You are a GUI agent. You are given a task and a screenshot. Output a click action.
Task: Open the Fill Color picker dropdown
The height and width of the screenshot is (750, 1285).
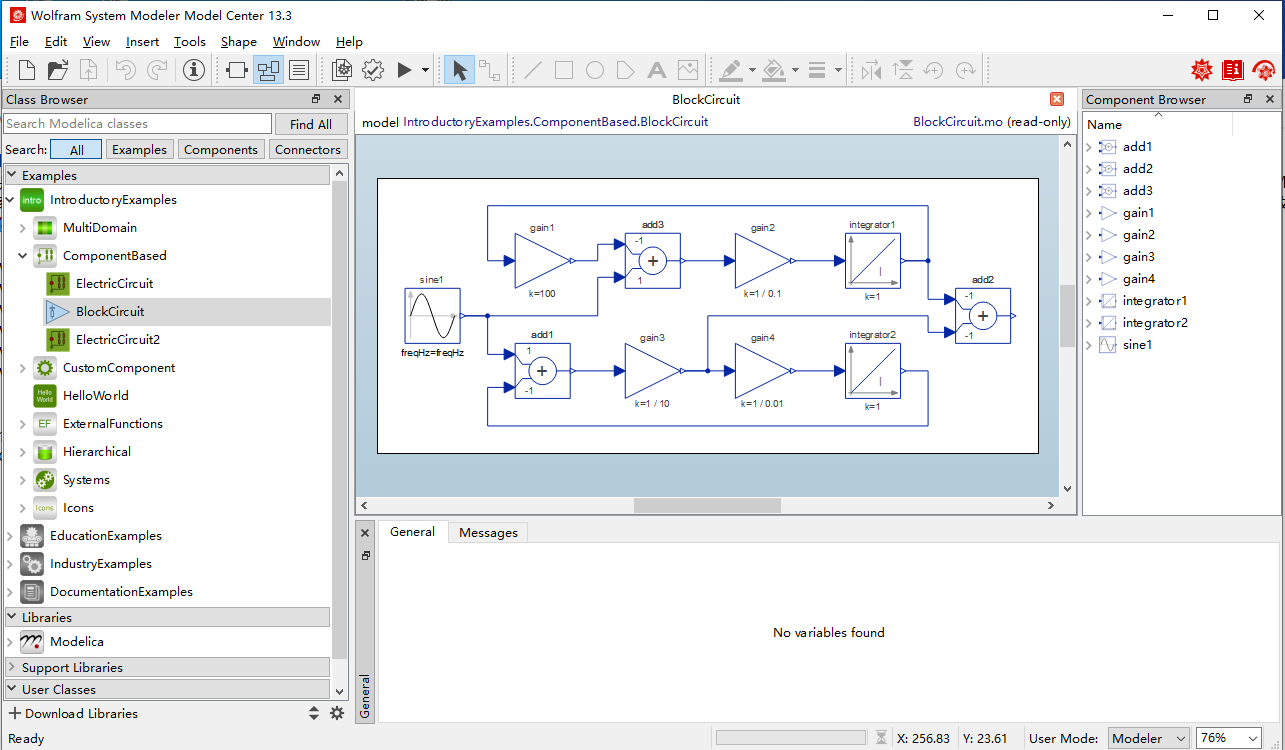click(796, 70)
